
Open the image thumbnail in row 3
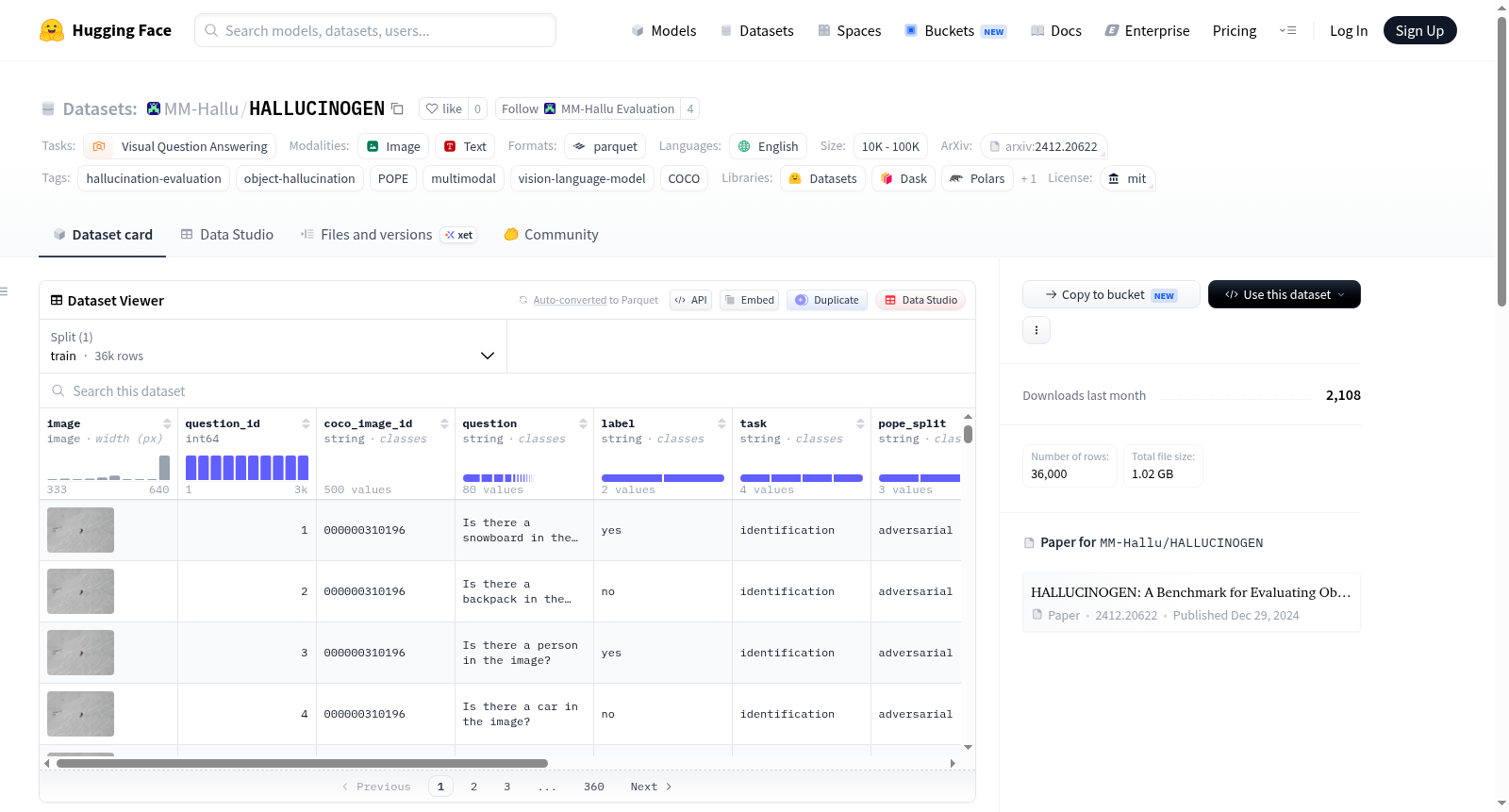click(x=80, y=653)
